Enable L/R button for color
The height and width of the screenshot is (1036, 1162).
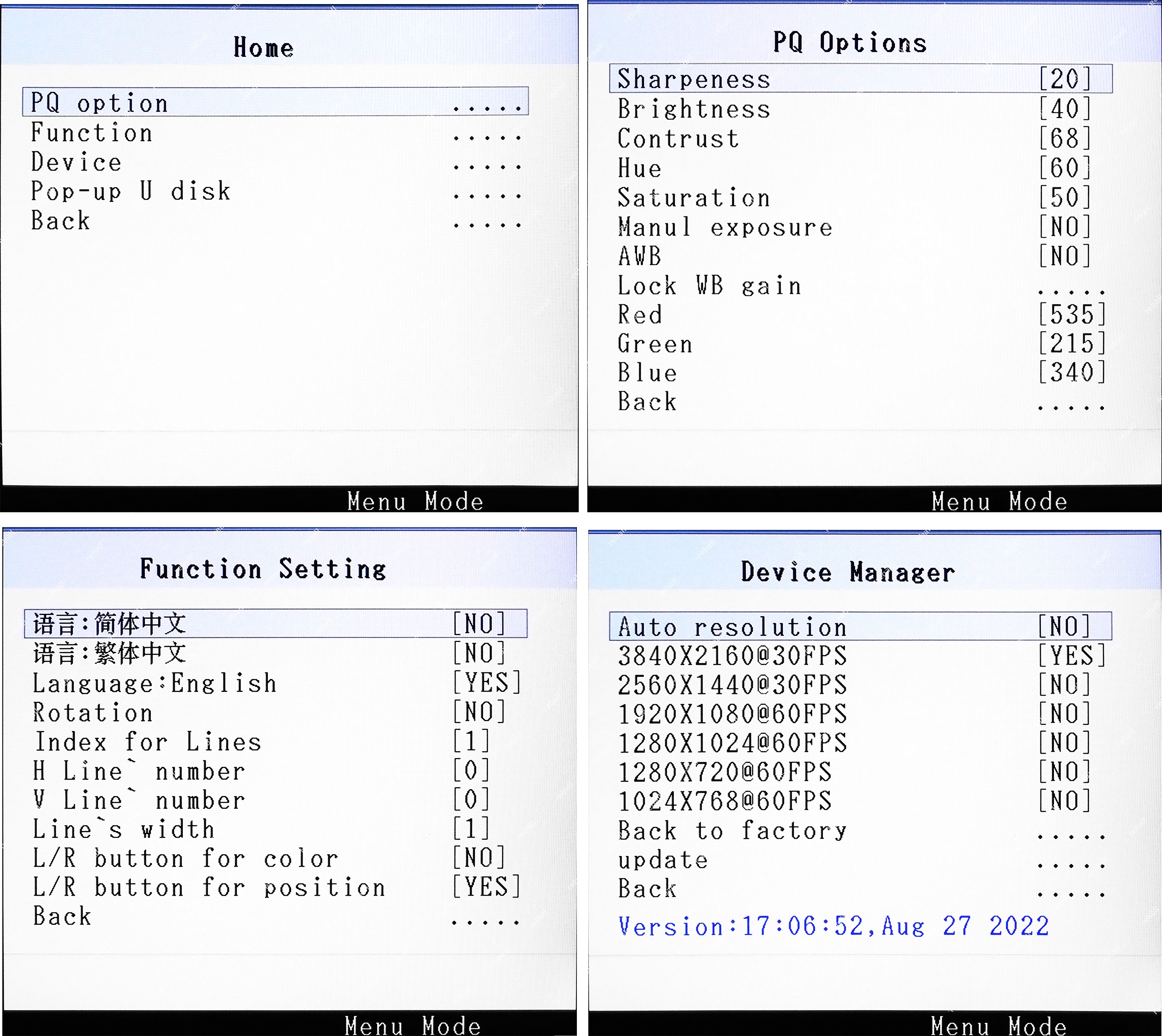pyautogui.click(x=185, y=858)
